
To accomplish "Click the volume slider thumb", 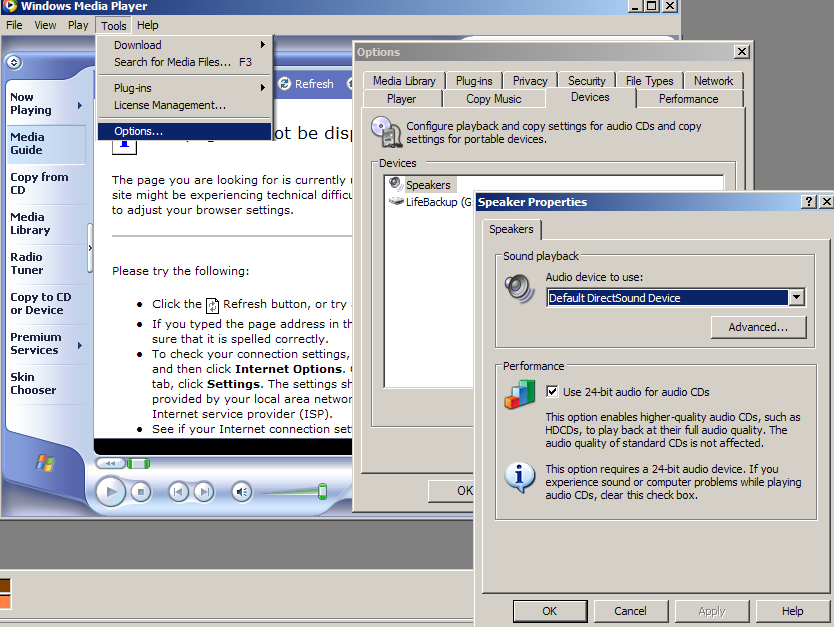I will (322, 491).
